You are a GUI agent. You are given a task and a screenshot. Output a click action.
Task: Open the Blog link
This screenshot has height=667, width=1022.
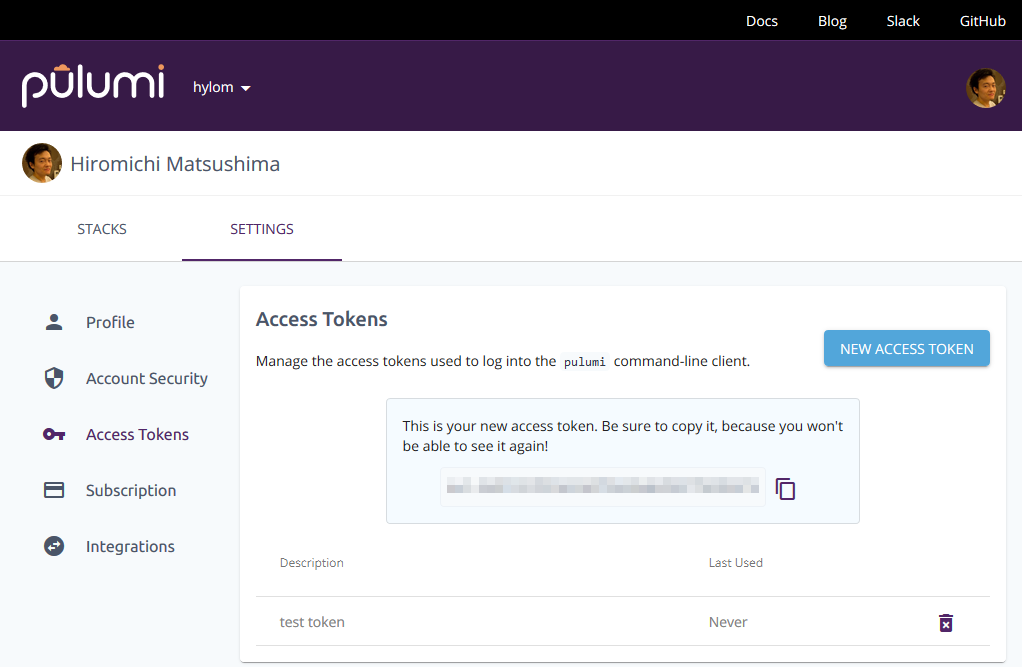pyautogui.click(x=832, y=21)
